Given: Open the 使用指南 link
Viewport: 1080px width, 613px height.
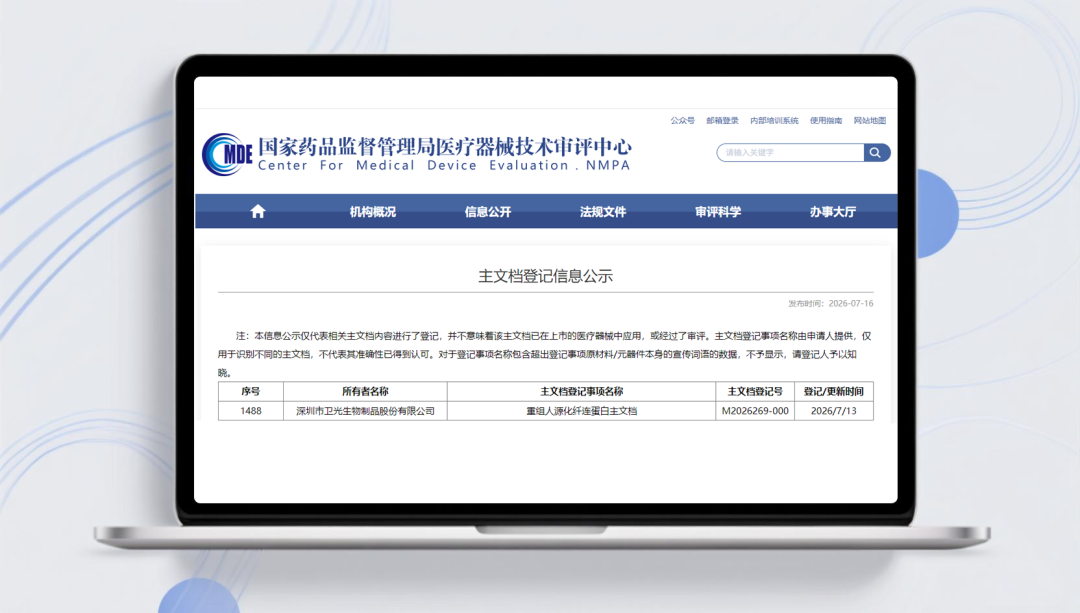Looking at the screenshot, I should (826, 121).
